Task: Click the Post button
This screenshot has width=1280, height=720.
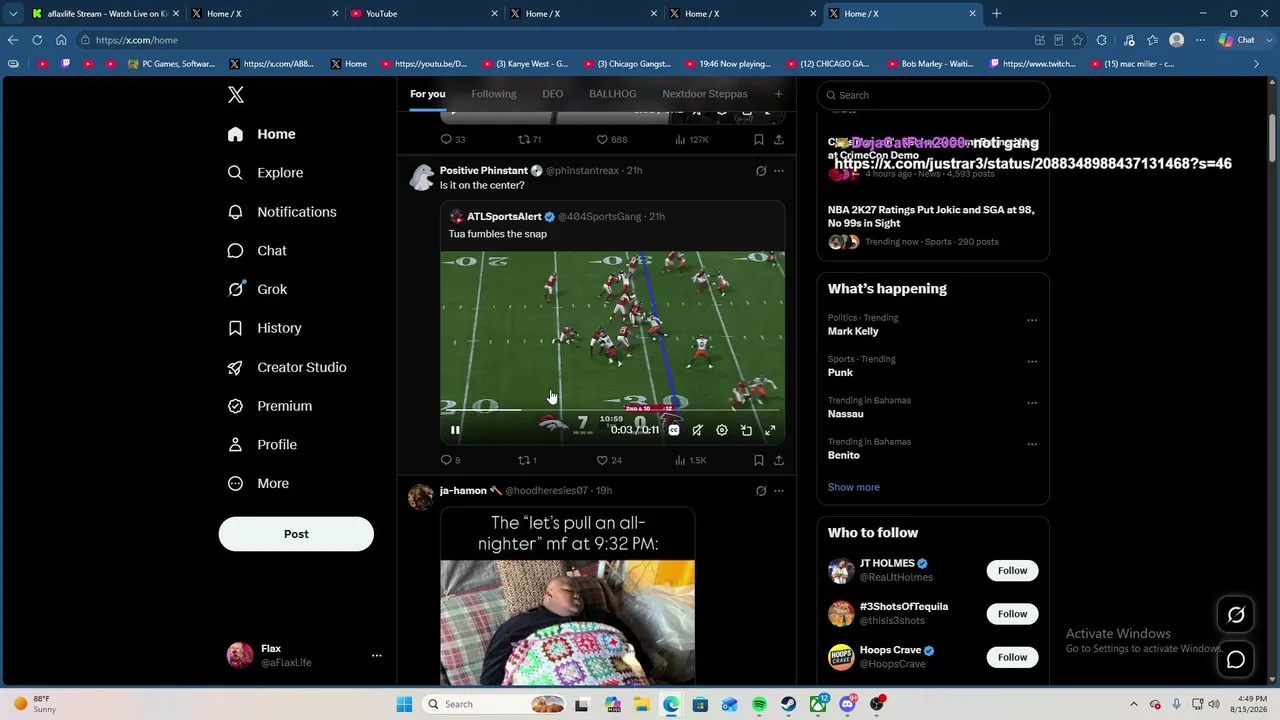Action: pos(296,534)
